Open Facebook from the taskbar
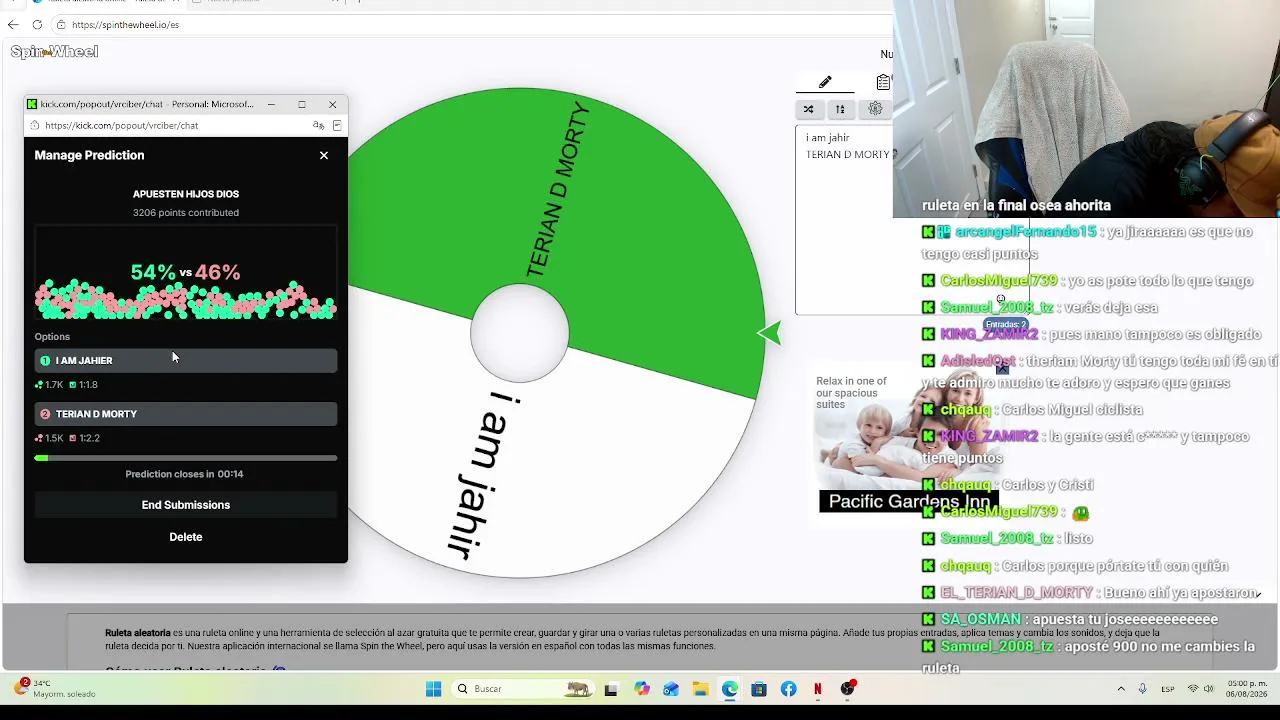This screenshot has height=720, width=1280. (789, 689)
